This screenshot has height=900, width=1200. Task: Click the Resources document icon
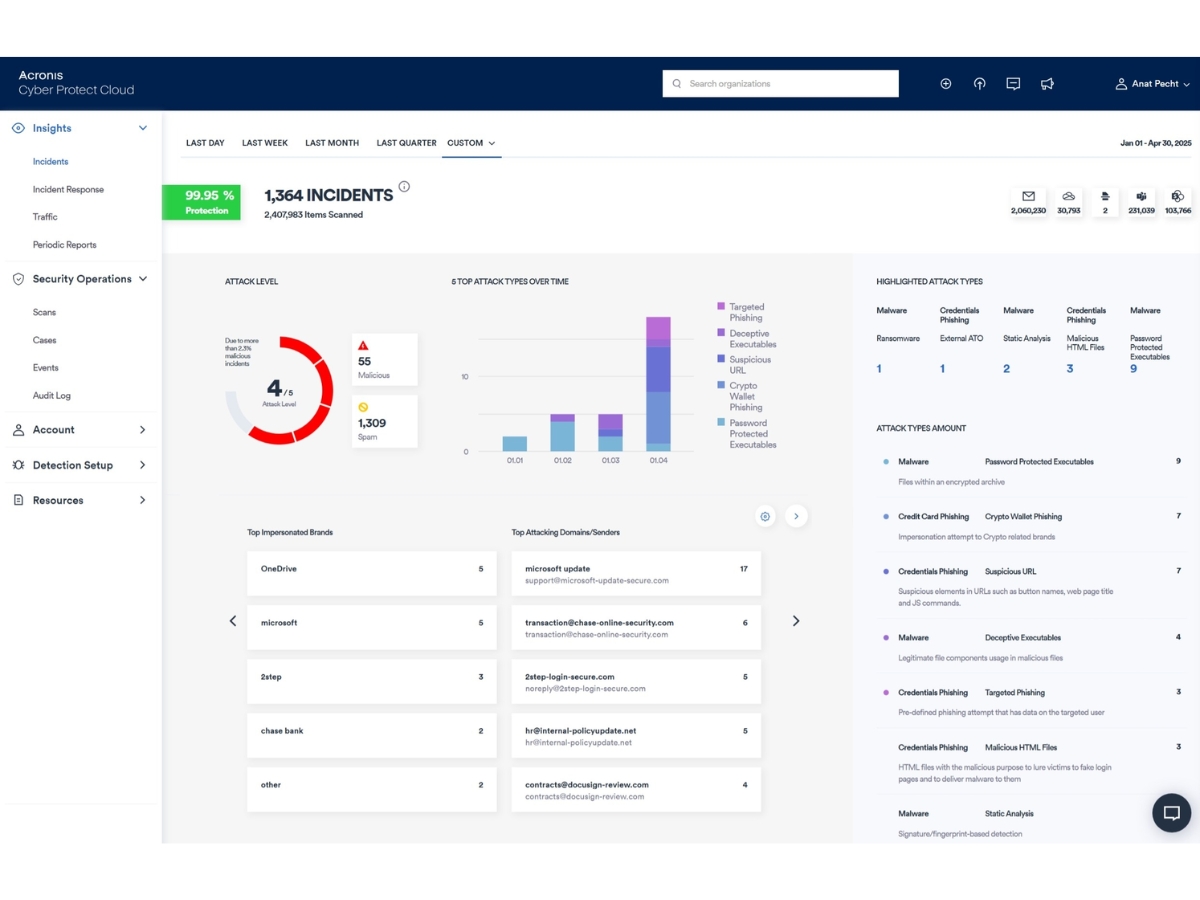pyautogui.click(x=18, y=500)
